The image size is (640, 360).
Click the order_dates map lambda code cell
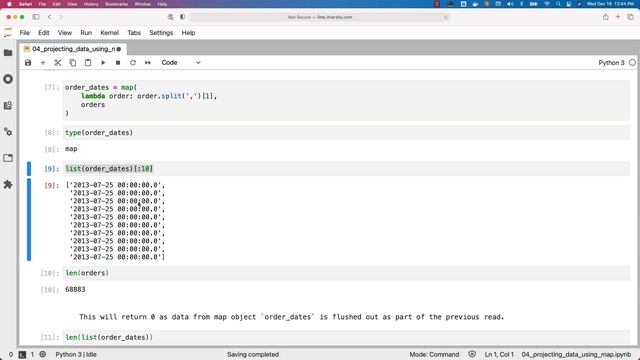pos(346,100)
